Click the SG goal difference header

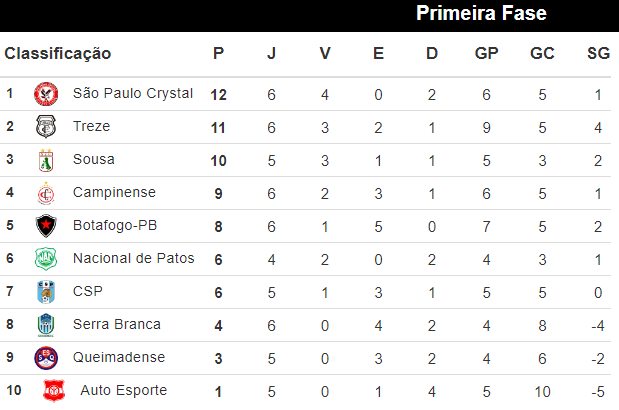tap(598, 53)
